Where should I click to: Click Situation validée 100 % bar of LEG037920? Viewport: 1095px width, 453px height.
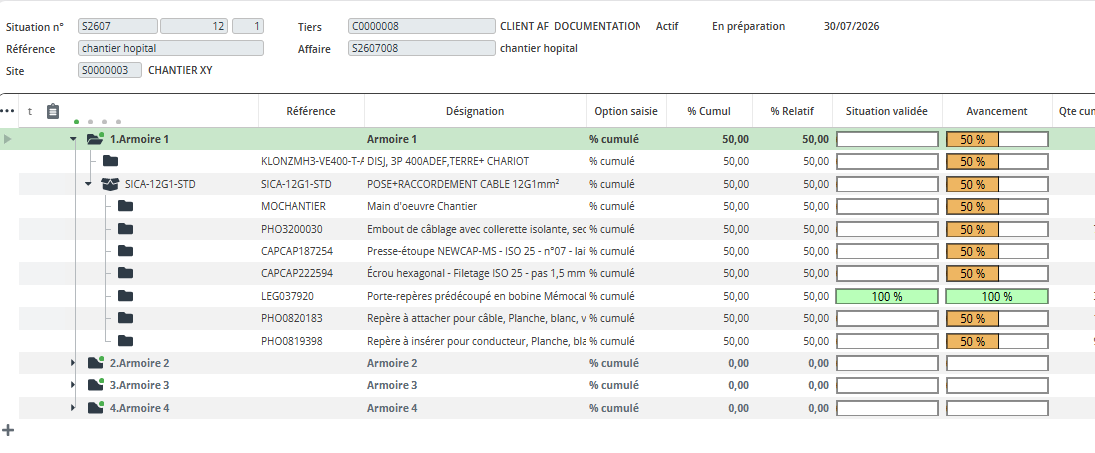[887, 296]
